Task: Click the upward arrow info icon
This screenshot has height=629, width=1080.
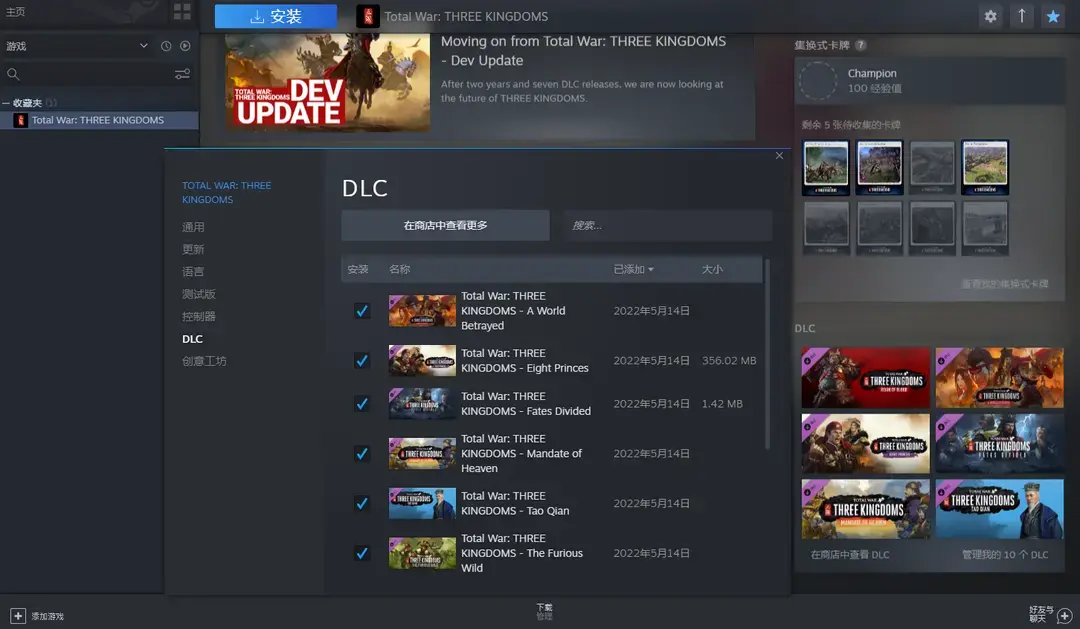Action: pos(1021,17)
